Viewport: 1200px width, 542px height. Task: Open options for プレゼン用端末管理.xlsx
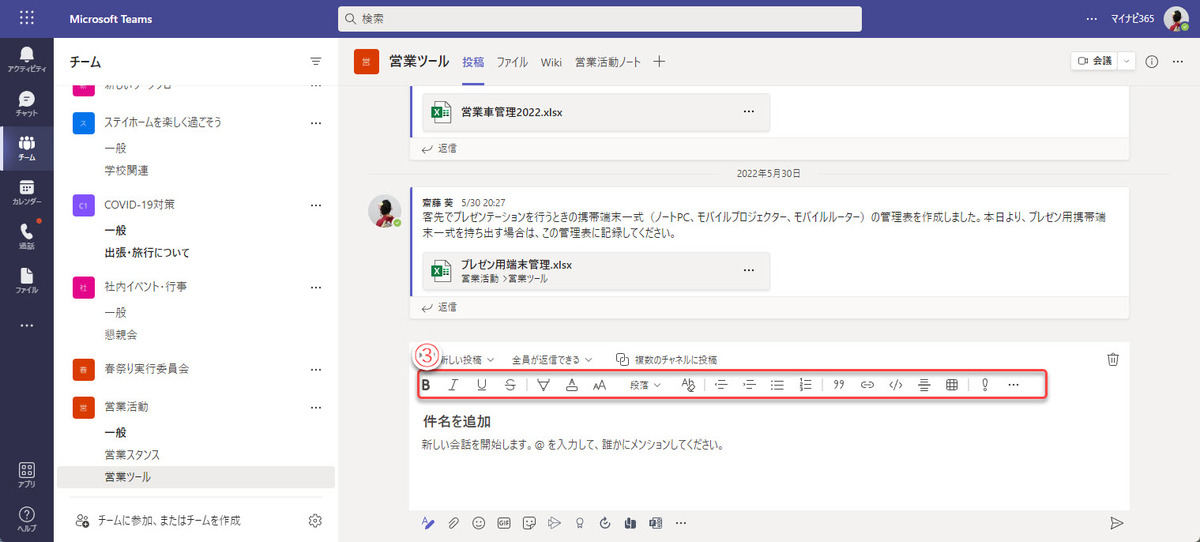[748, 270]
